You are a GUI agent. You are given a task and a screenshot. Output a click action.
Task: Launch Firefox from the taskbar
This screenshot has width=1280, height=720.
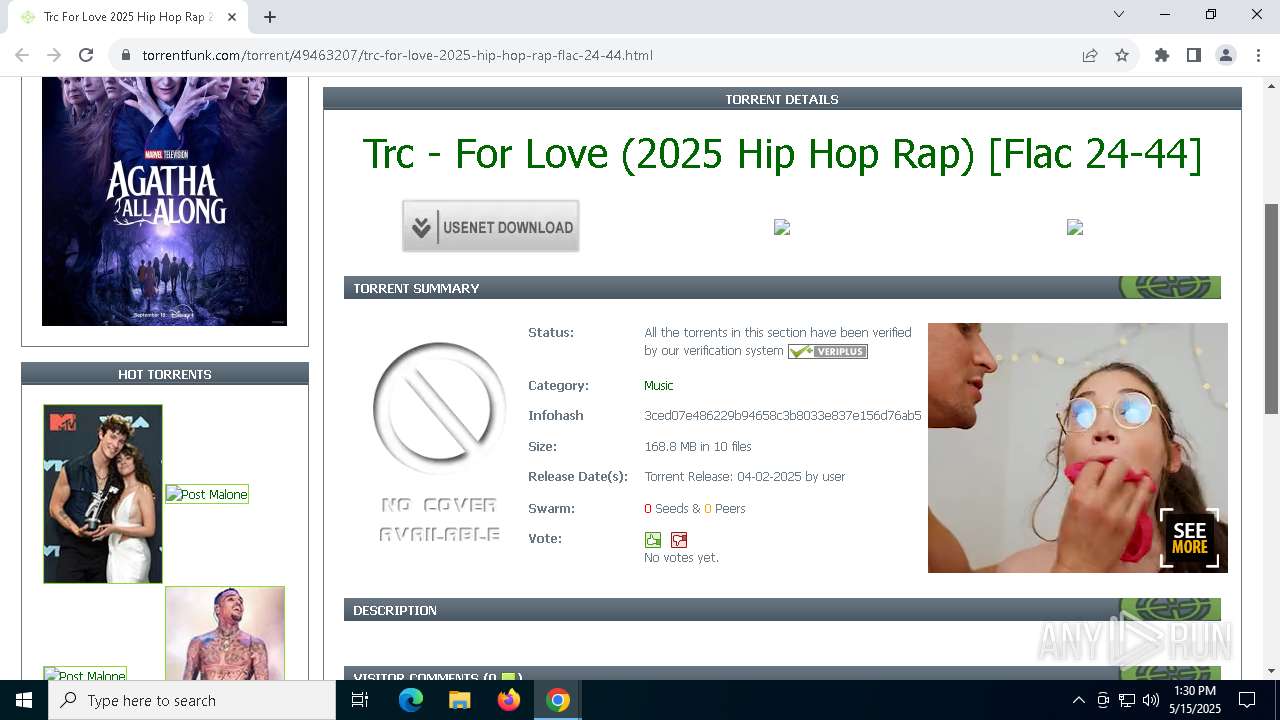509,700
